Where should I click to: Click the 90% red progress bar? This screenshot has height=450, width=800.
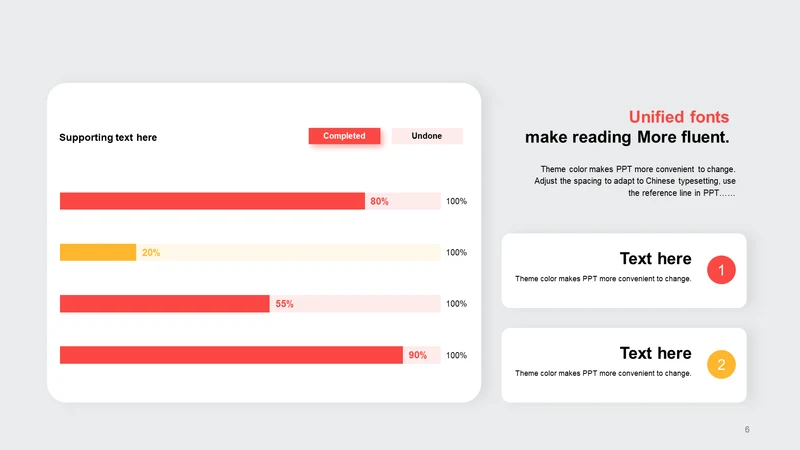click(x=231, y=355)
